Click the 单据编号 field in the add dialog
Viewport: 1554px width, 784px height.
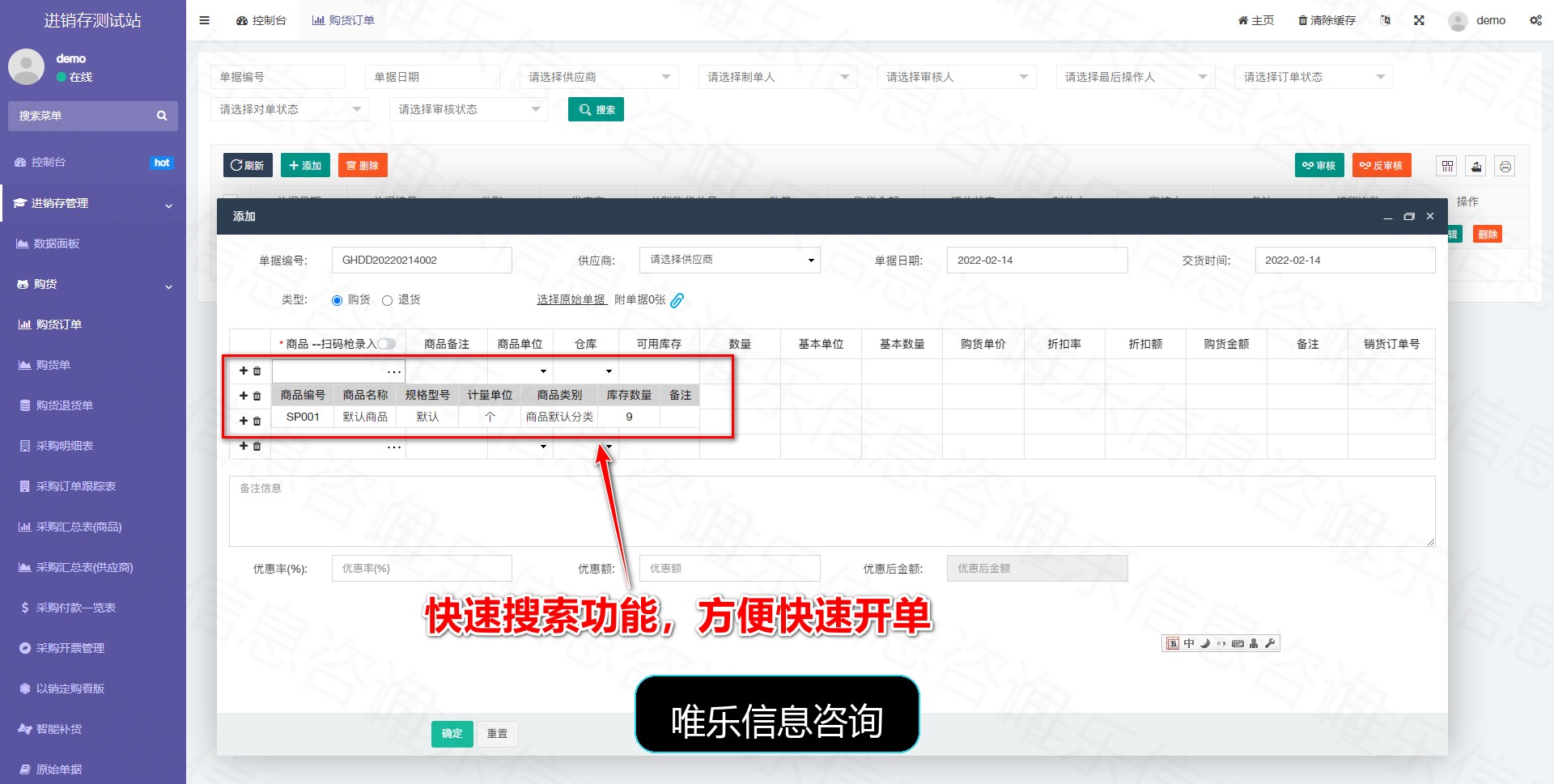click(x=422, y=260)
